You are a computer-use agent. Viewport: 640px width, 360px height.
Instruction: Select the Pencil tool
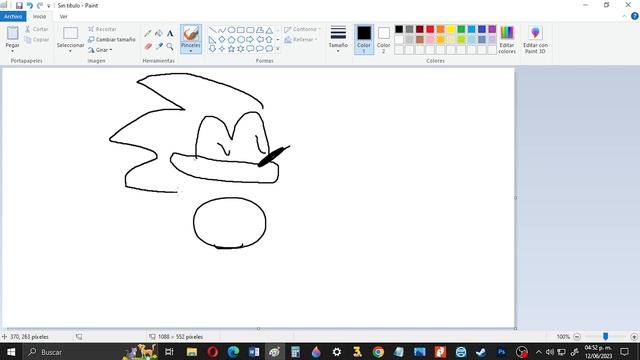[x=148, y=33]
